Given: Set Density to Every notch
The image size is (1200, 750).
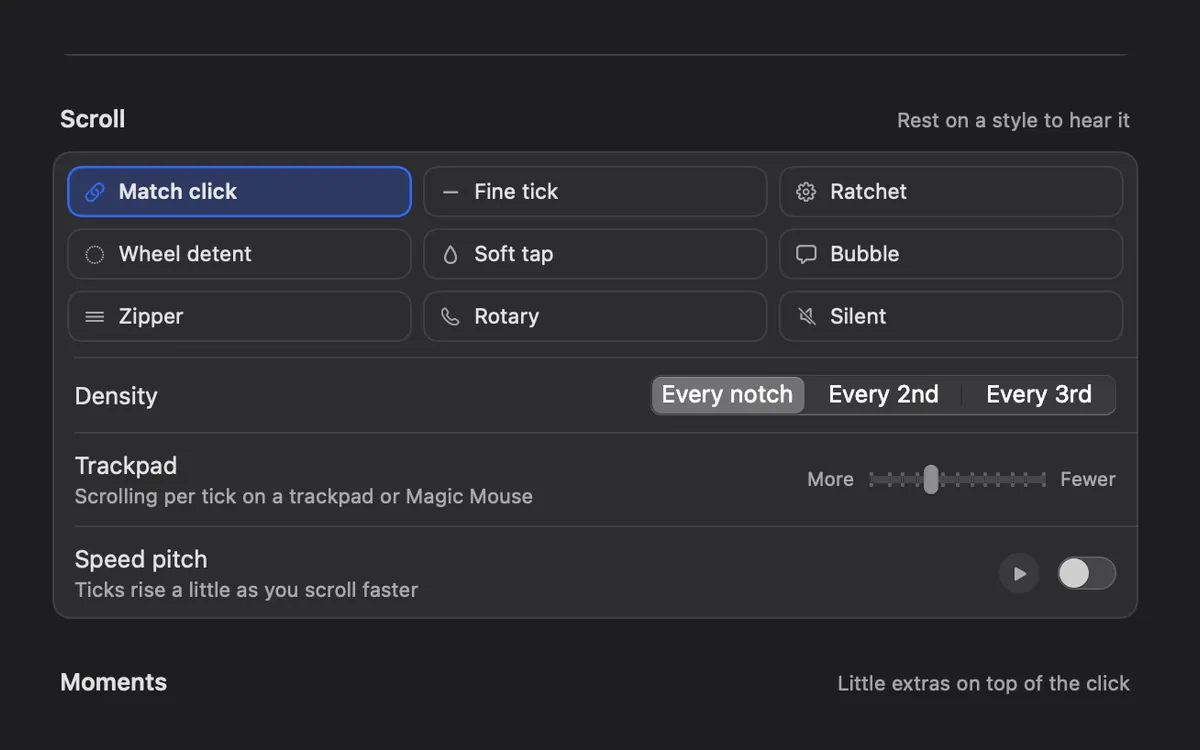Looking at the screenshot, I should click(x=728, y=395).
